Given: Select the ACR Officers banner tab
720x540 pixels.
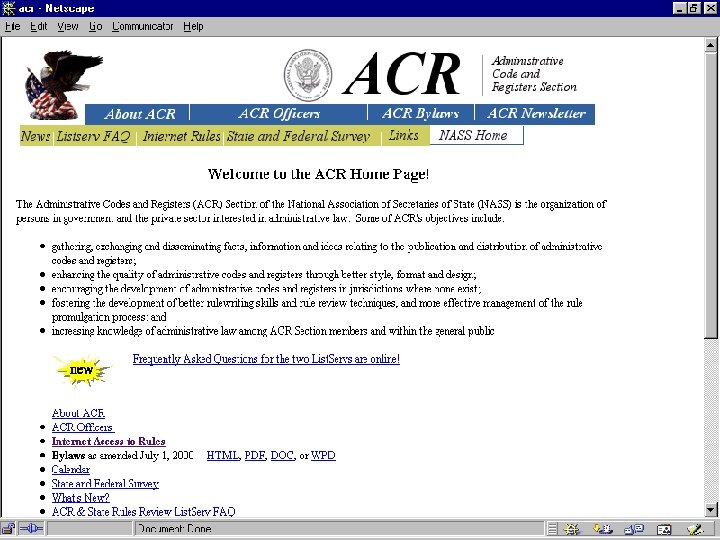Looking at the screenshot, I should point(279,114).
